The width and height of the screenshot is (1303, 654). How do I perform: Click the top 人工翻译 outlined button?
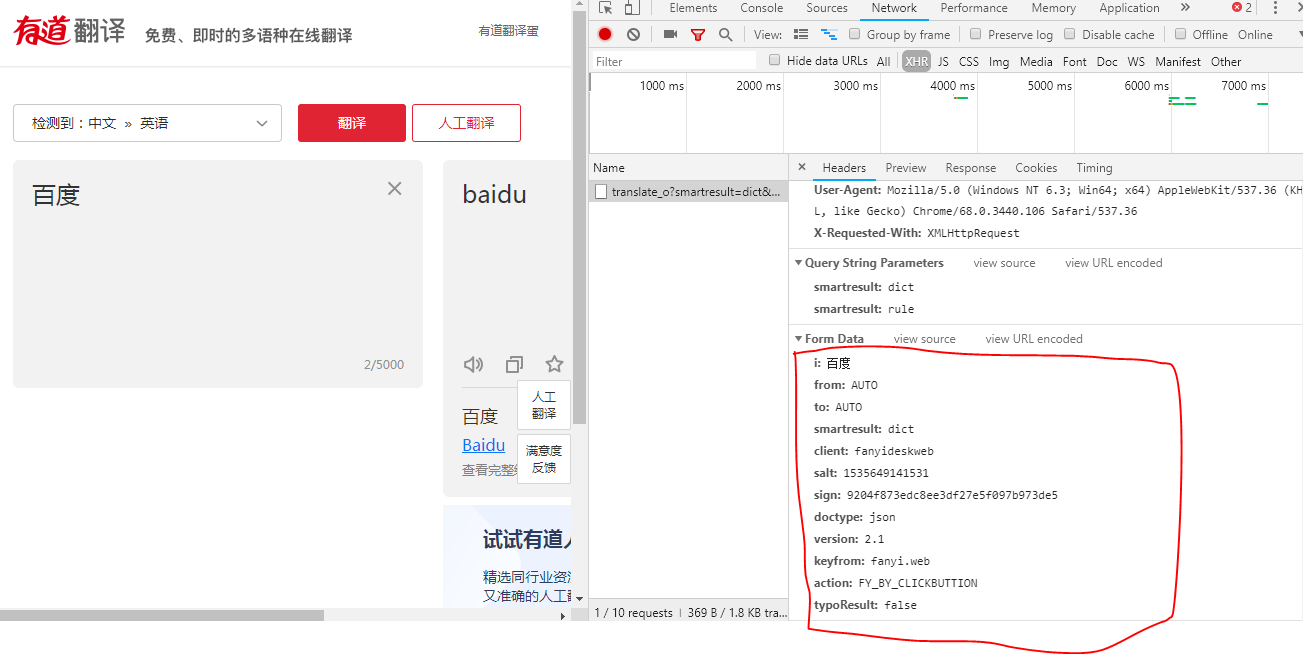coord(466,123)
